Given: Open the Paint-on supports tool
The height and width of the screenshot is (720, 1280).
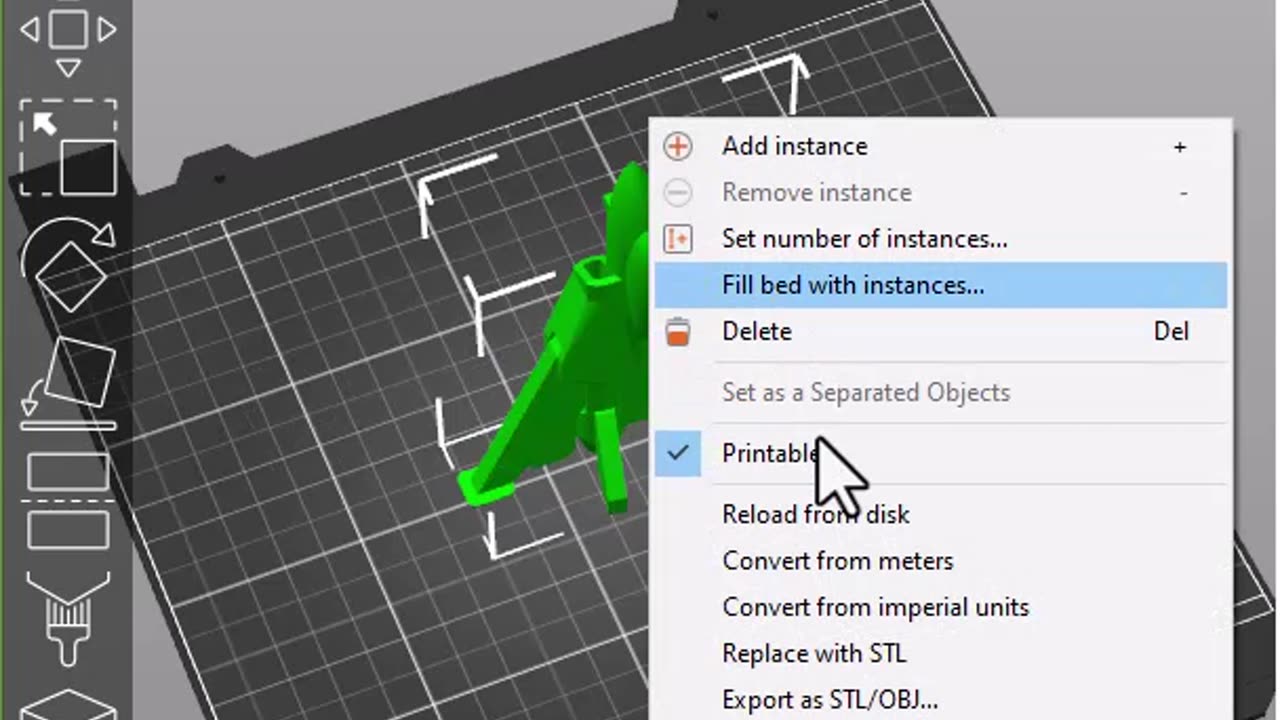Looking at the screenshot, I should [68, 618].
